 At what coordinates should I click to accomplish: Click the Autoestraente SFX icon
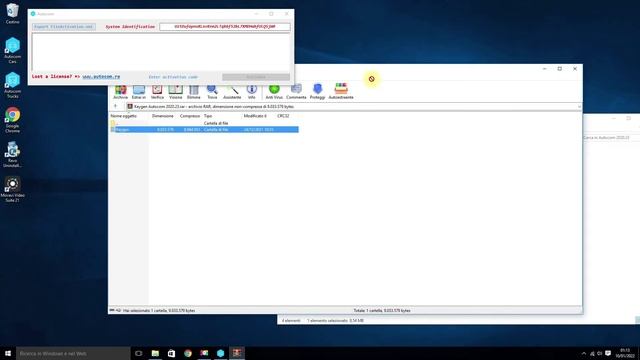(341, 92)
